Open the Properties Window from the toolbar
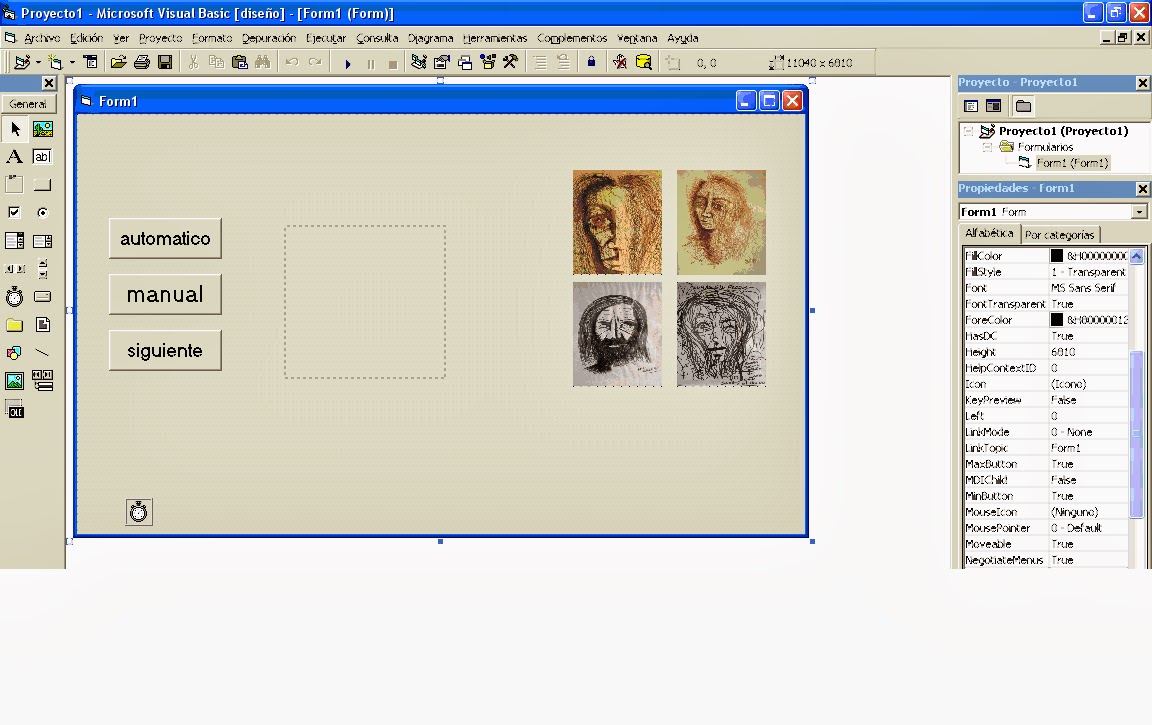Image resolution: width=1152 pixels, height=725 pixels. pos(441,61)
